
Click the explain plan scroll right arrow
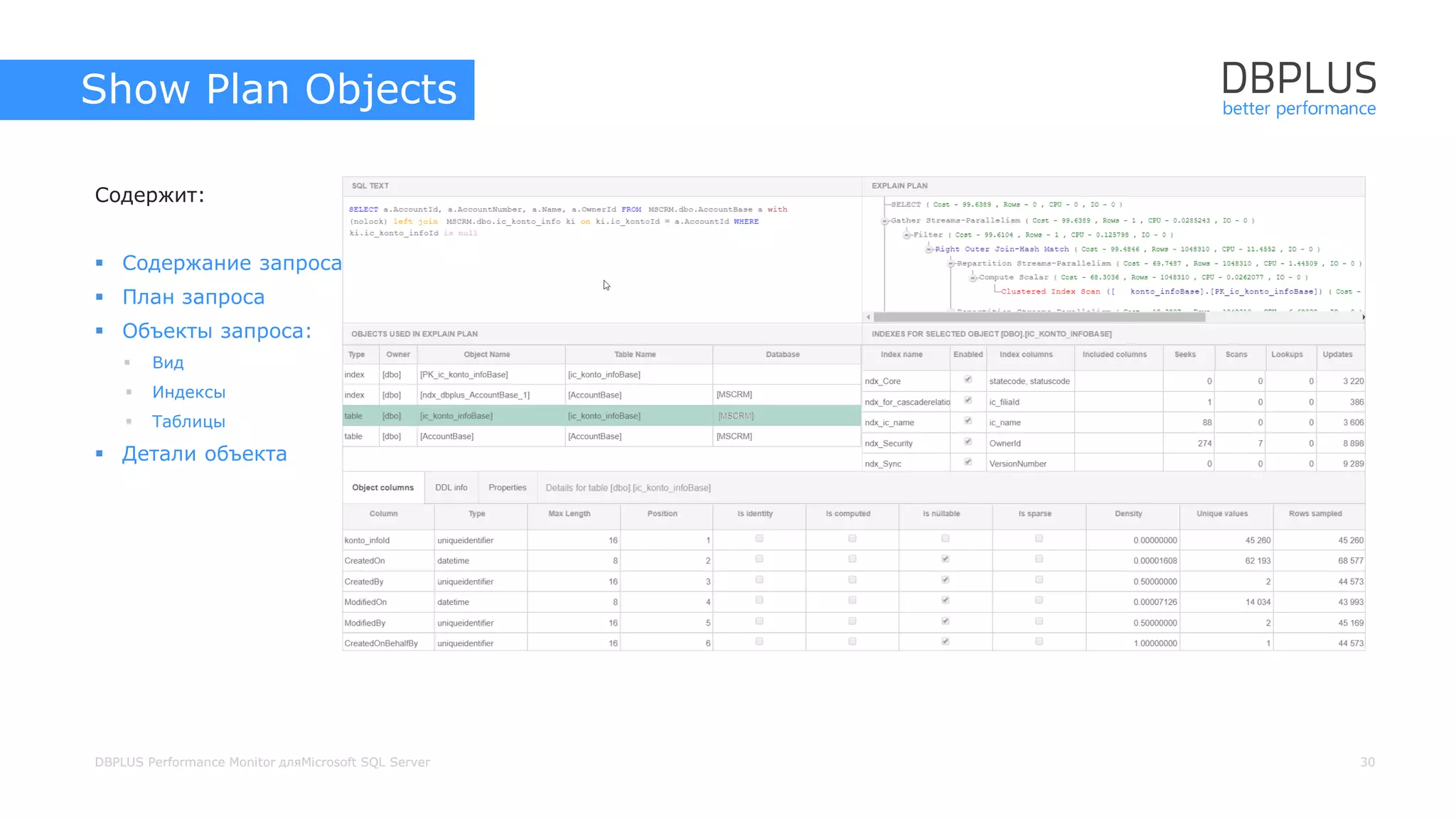(1362, 317)
